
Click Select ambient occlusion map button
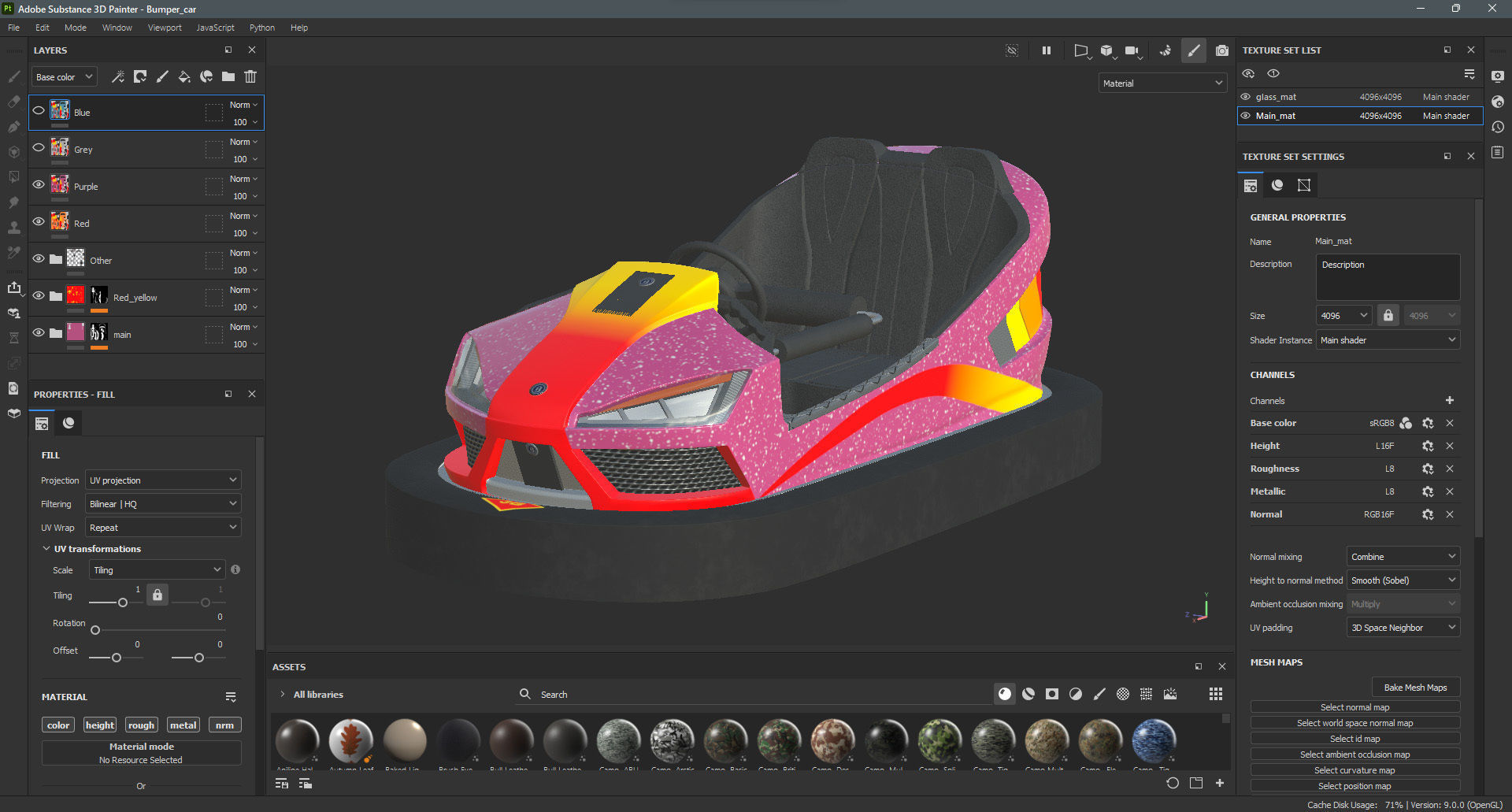click(x=1354, y=754)
